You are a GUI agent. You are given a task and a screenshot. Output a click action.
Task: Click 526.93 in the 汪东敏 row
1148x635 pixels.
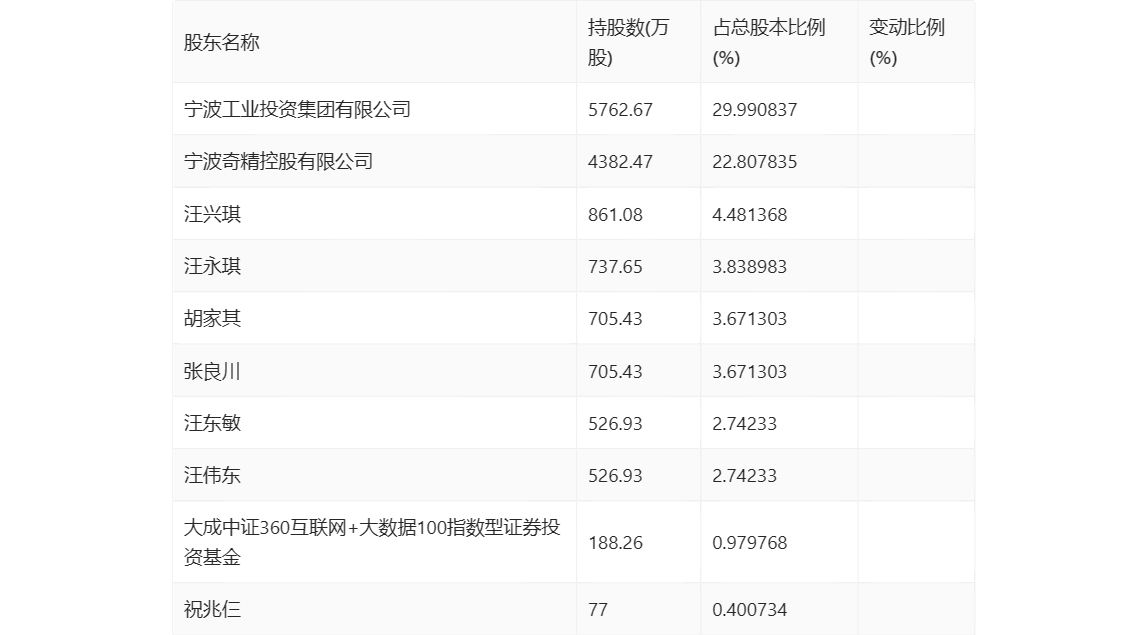coord(615,423)
